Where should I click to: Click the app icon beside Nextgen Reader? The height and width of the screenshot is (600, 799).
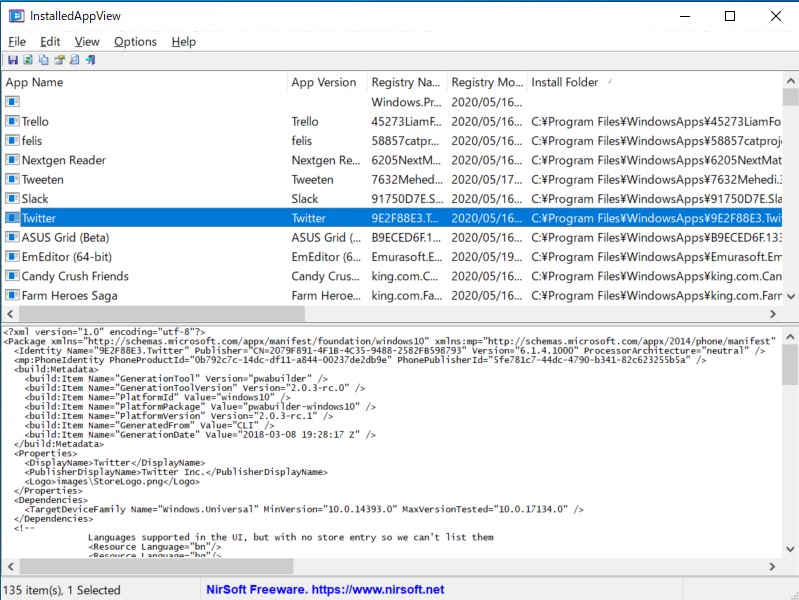[12, 160]
